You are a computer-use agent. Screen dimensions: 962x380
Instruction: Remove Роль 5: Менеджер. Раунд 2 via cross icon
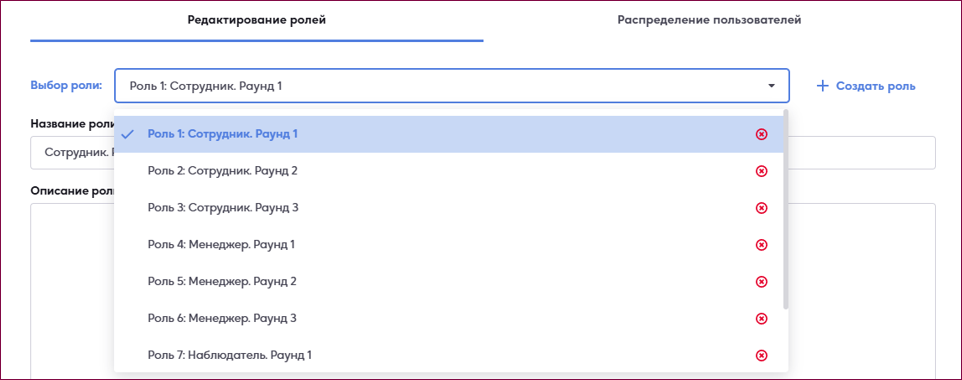(x=761, y=282)
